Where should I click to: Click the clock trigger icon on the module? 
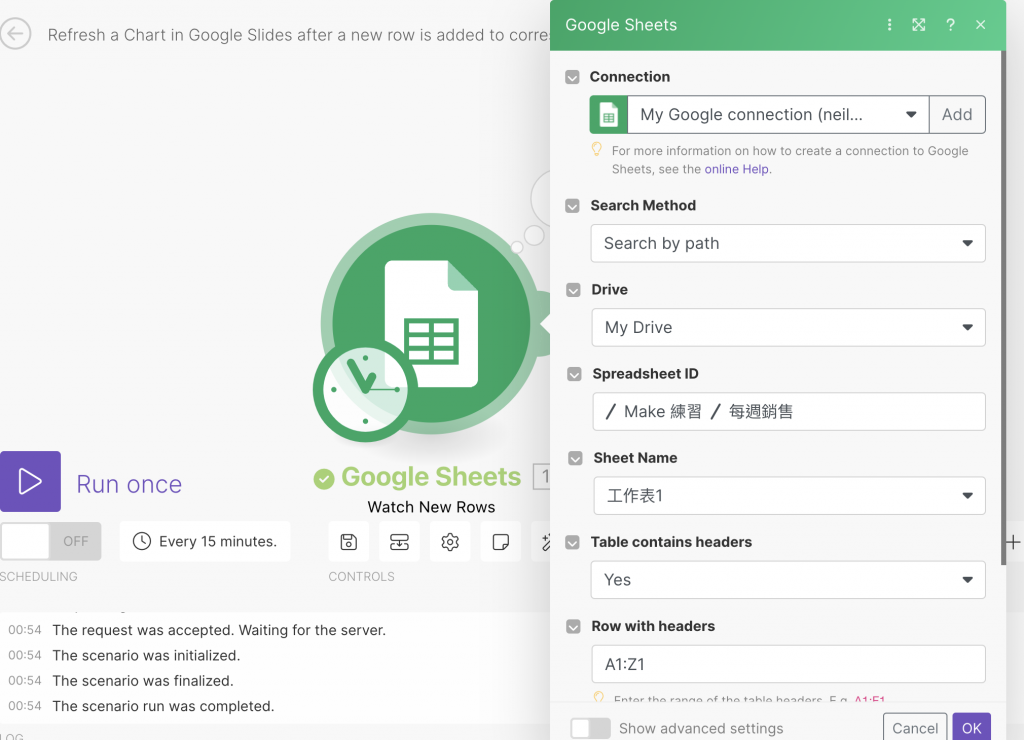click(365, 390)
